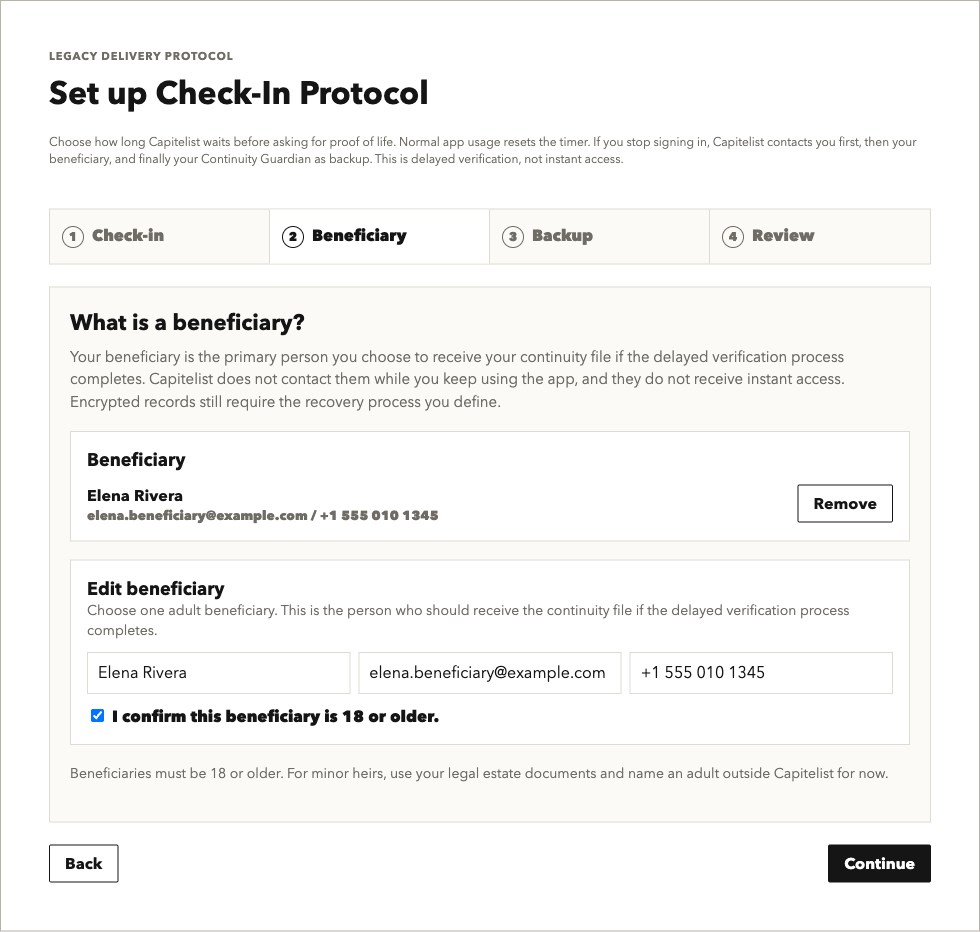The image size is (980, 932).
Task: Click the Back button
Action: [x=84, y=863]
